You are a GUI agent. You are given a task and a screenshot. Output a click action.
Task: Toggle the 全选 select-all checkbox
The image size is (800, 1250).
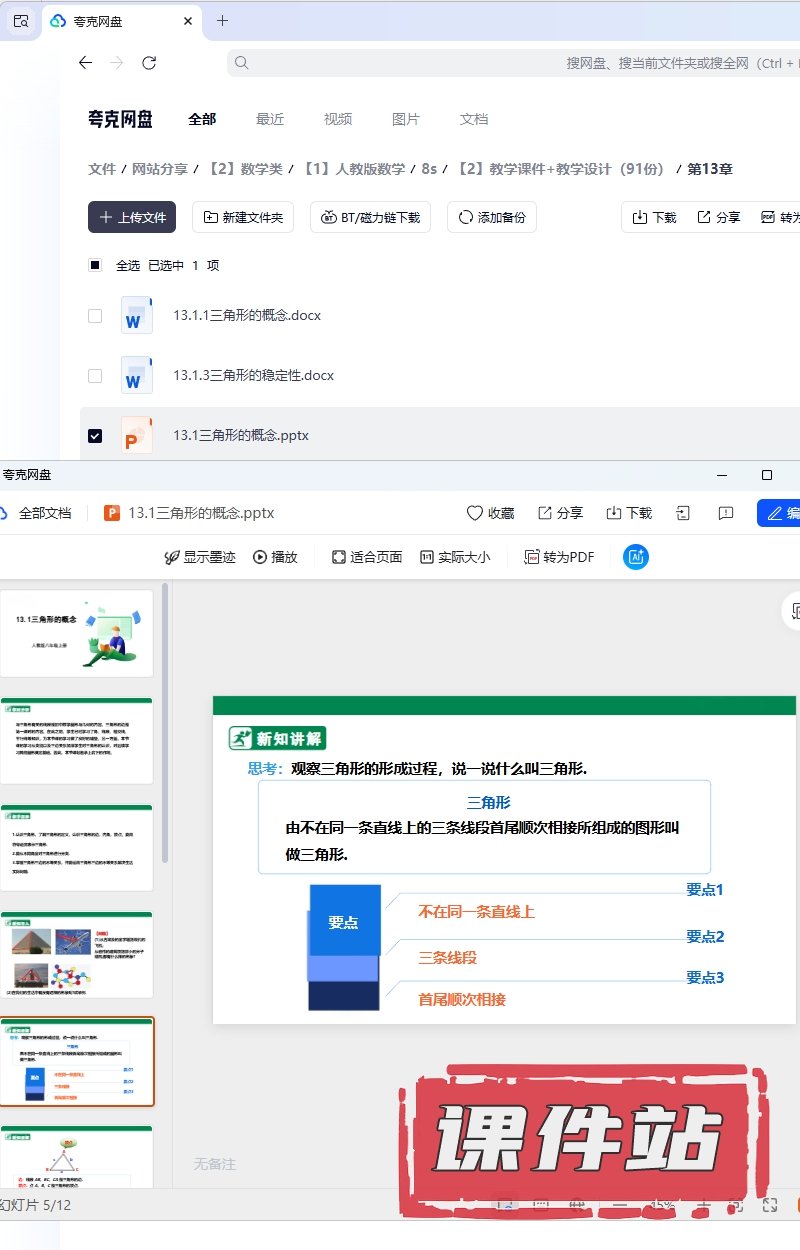[95, 265]
